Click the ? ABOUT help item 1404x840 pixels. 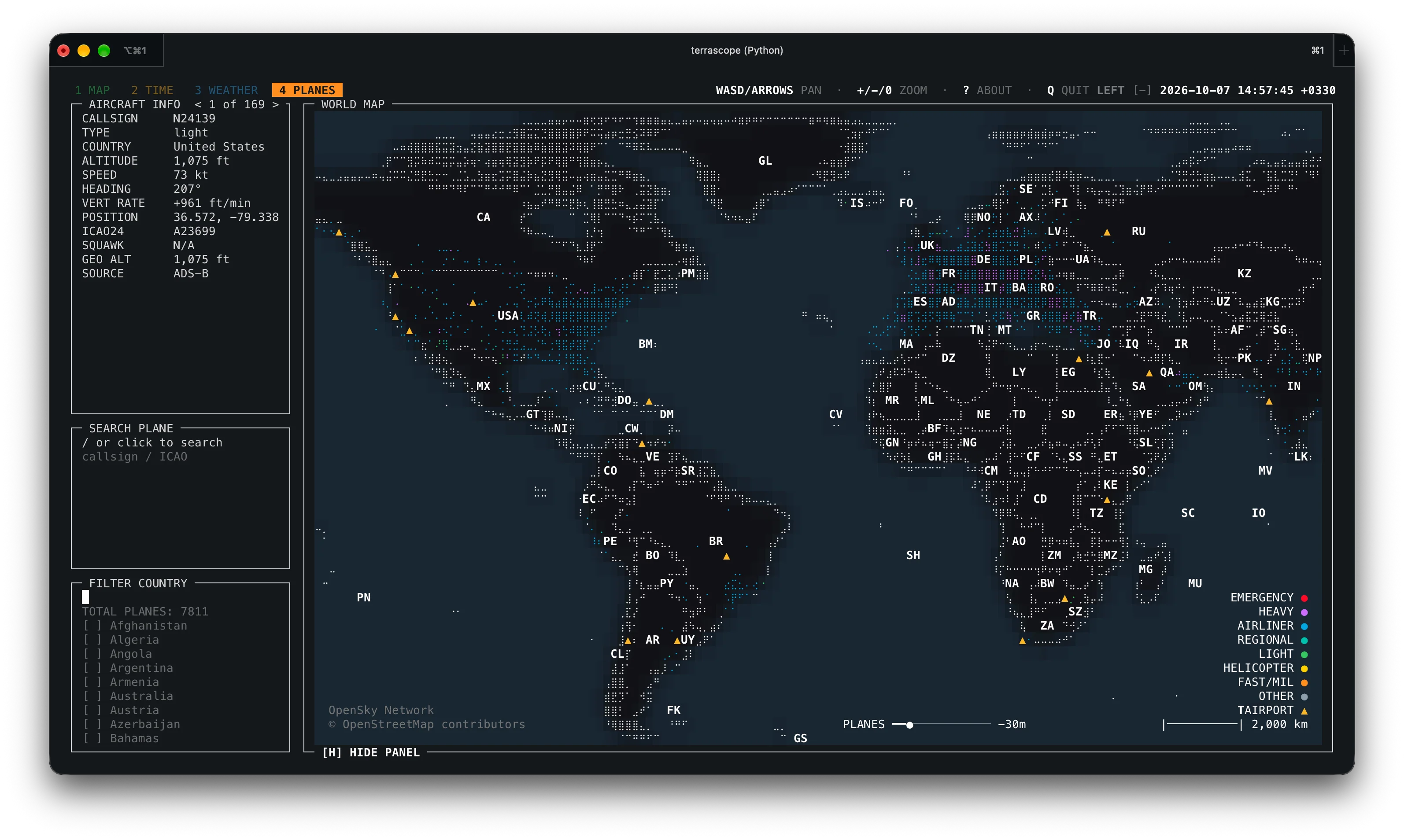(x=987, y=90)
